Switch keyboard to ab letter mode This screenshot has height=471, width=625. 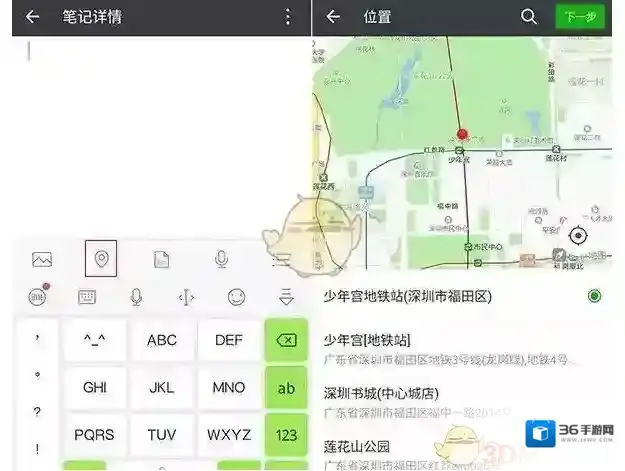pyautogui.click(x=286, y=388)
